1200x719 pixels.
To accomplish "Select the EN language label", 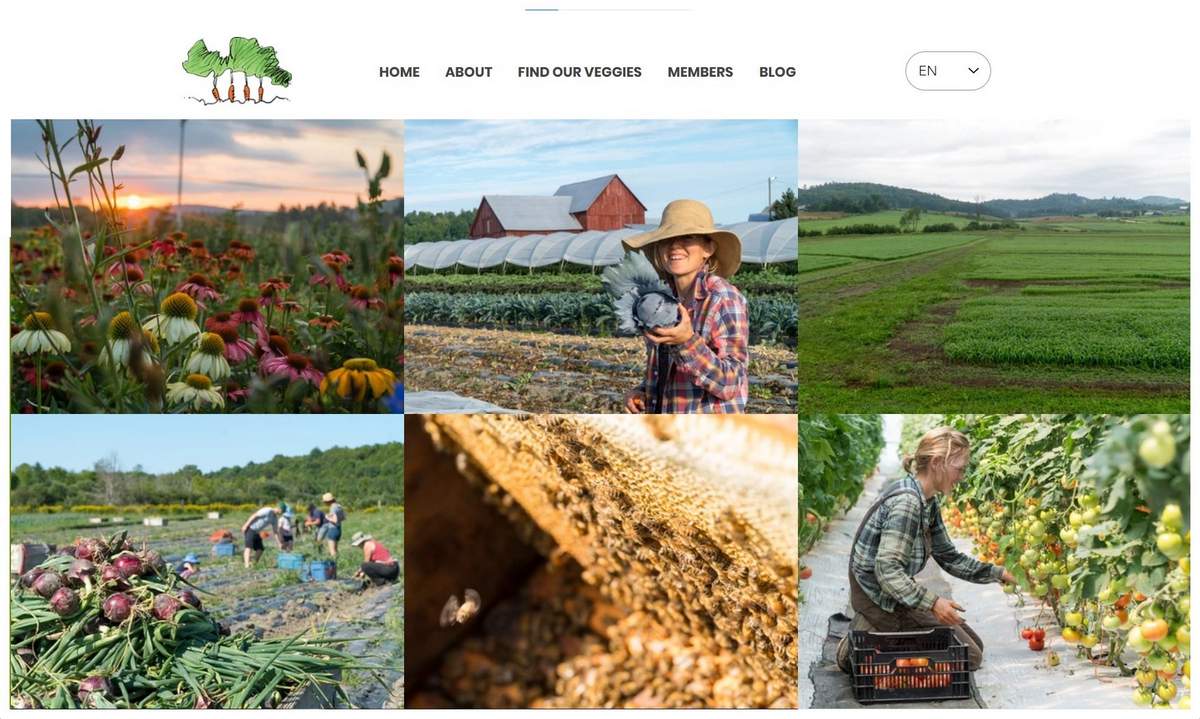I will click(x=928, y=71).
